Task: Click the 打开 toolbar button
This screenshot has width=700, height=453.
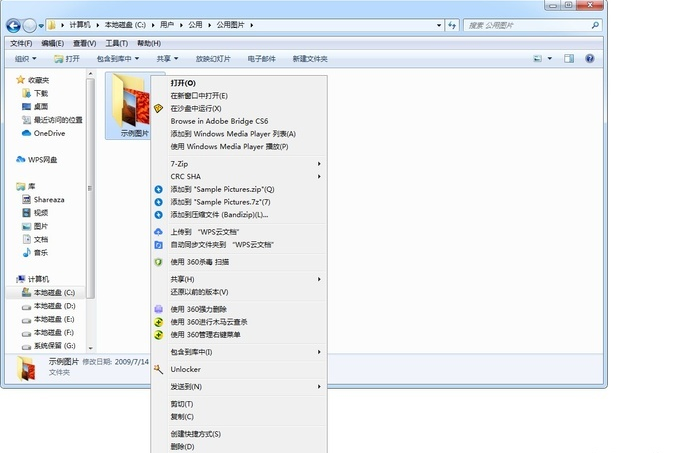Action: pos(67,59)
